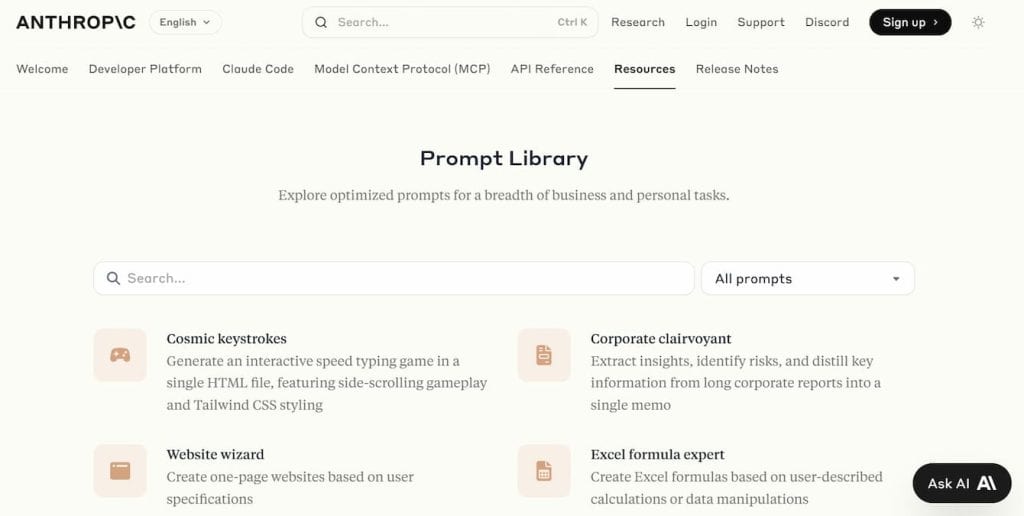Click the All prompts dropdown arrow
This screenshot has height=516, width=1024.
(x=896, y=279)
